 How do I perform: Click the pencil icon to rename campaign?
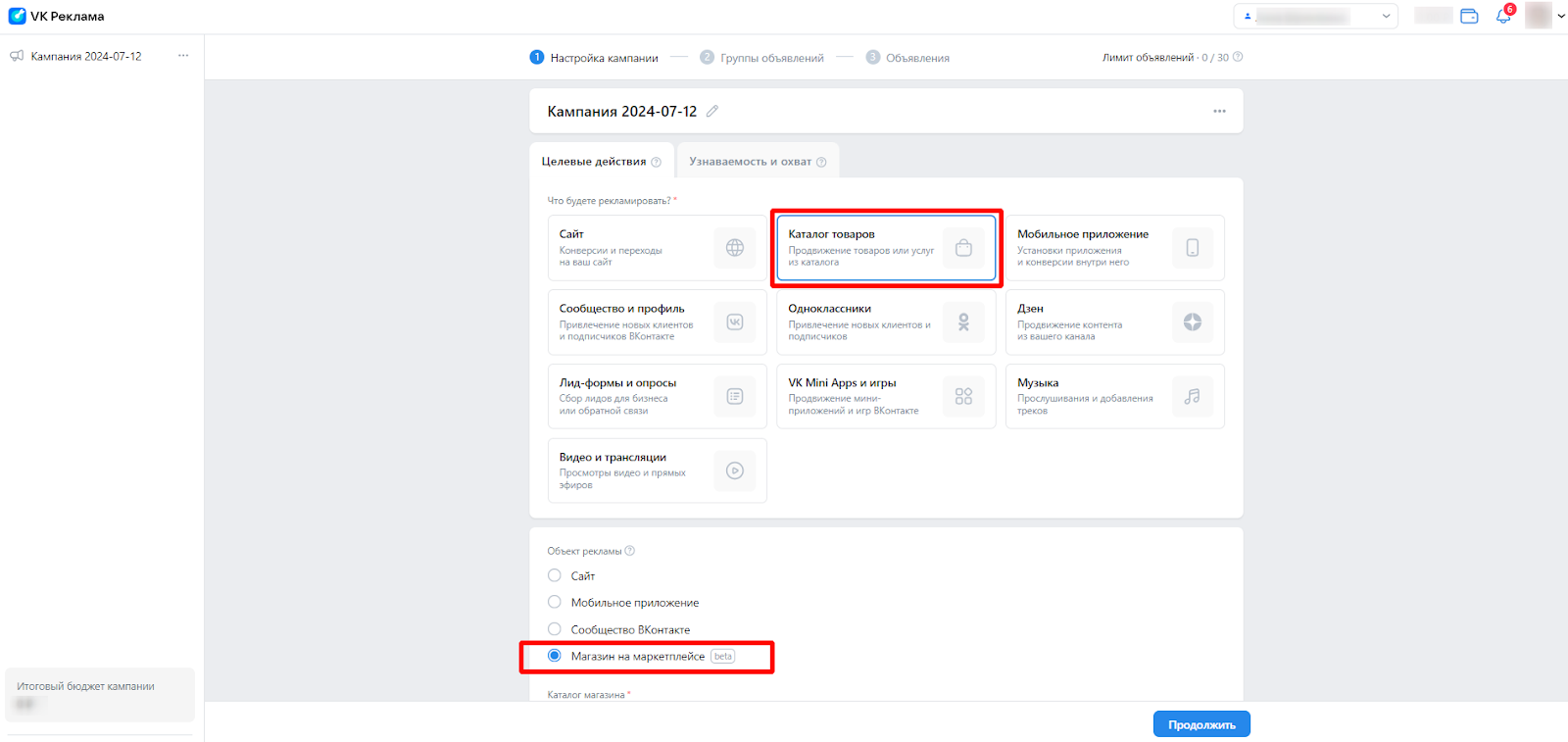point(712,112)
